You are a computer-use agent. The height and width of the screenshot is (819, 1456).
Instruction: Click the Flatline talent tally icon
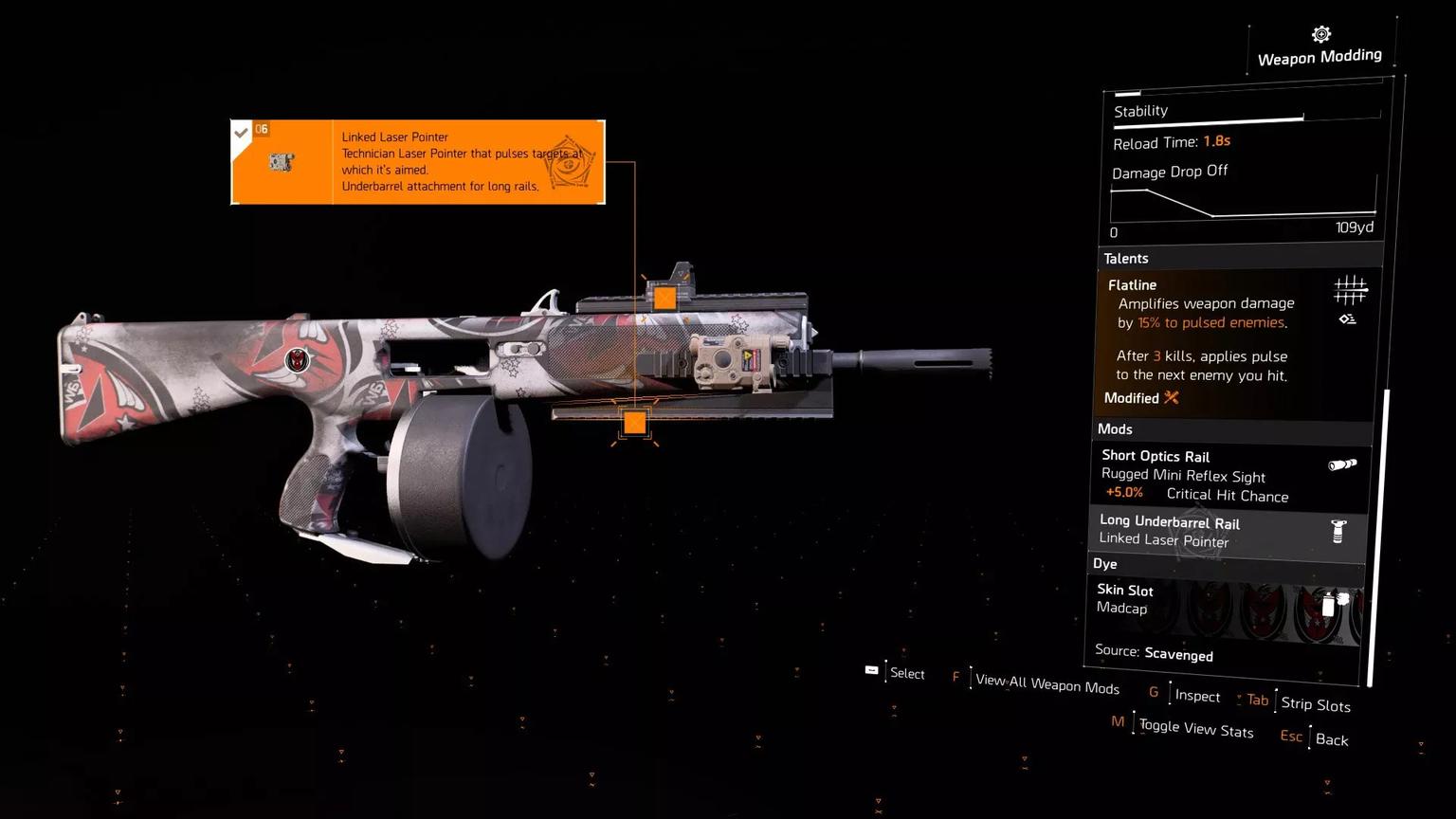(x=1350, y=289)
